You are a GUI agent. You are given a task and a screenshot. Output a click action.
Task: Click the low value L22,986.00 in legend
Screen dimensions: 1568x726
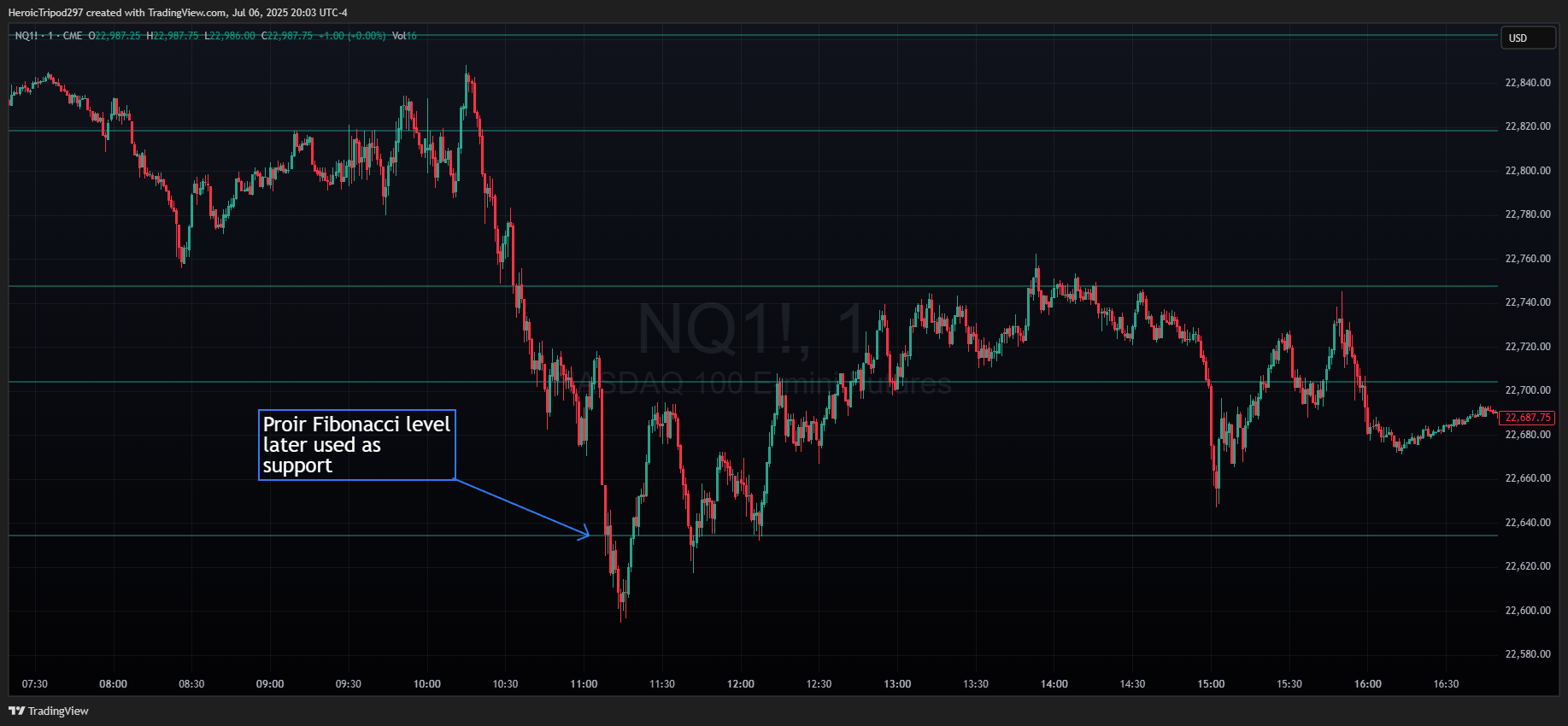pos(230,36)
